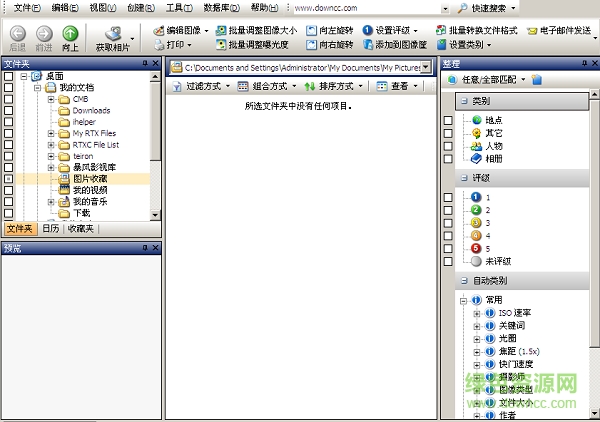Check the 未评级 (unrated) checkbox
Viewport: 600px width, 422px height.
coord(448,261)
